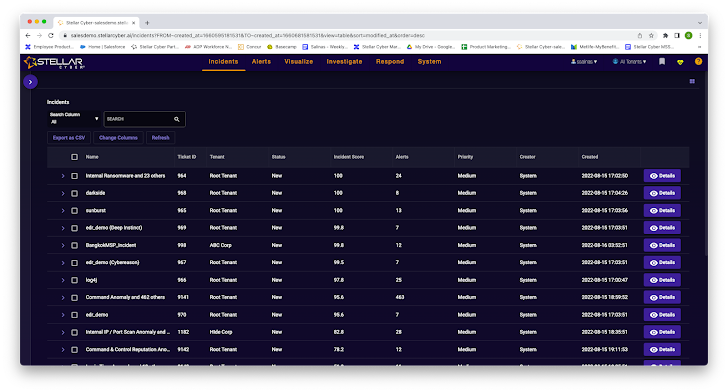
Task: Open the grid layout icon at top right
Action: (x=692, y=81)
